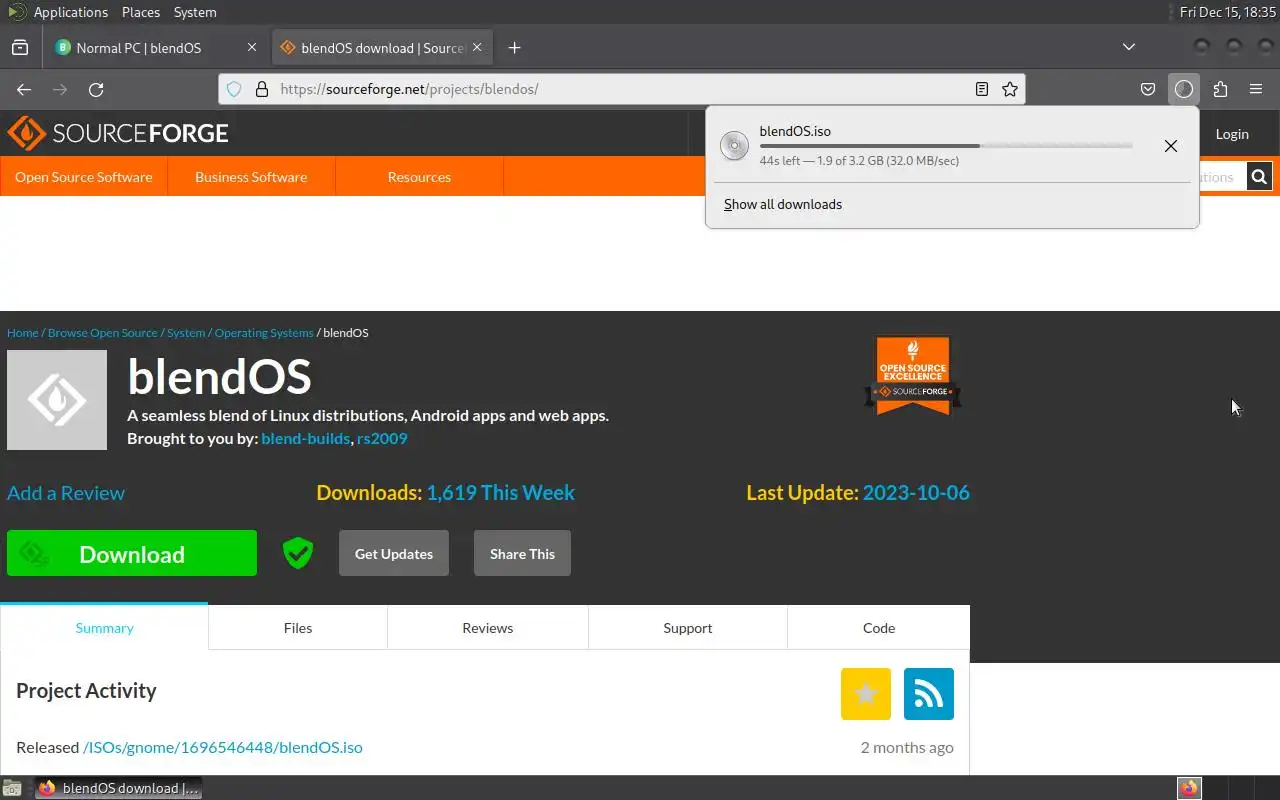
Task: Click the tracking protection shield icon
Action: pos(234,89)
